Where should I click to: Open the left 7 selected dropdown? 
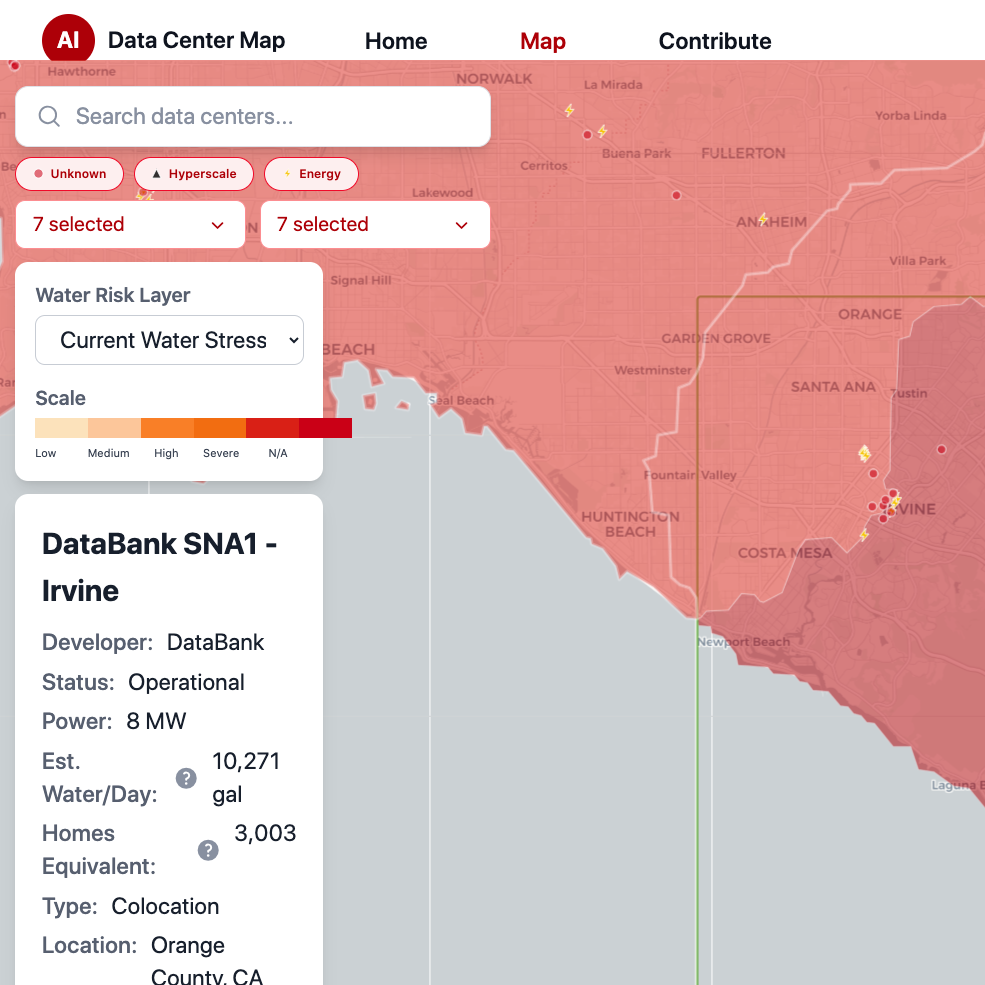tap(130, 224)
